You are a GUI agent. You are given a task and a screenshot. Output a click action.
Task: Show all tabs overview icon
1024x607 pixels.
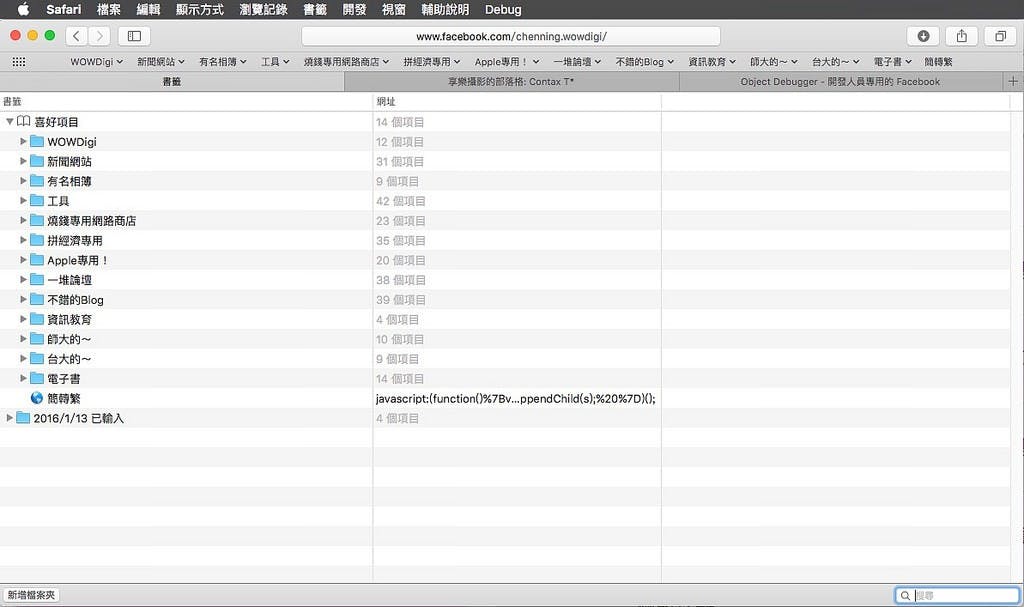click(1000, 36)
